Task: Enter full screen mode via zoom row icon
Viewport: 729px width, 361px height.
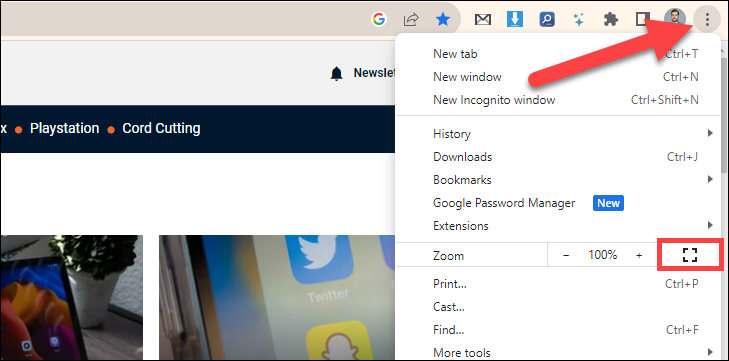Action: (690, 255)
